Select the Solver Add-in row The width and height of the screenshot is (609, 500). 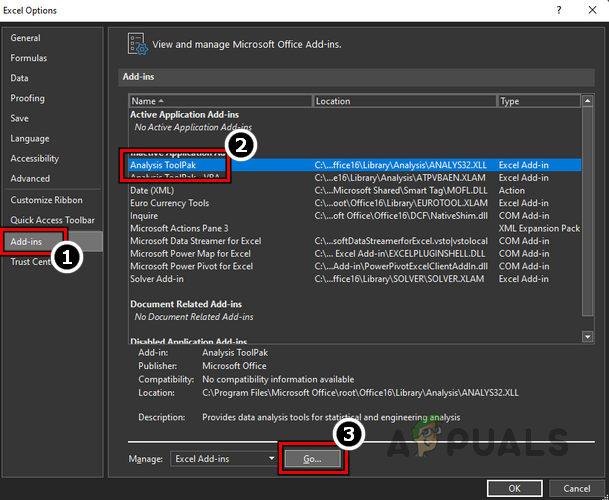(355, 279)
